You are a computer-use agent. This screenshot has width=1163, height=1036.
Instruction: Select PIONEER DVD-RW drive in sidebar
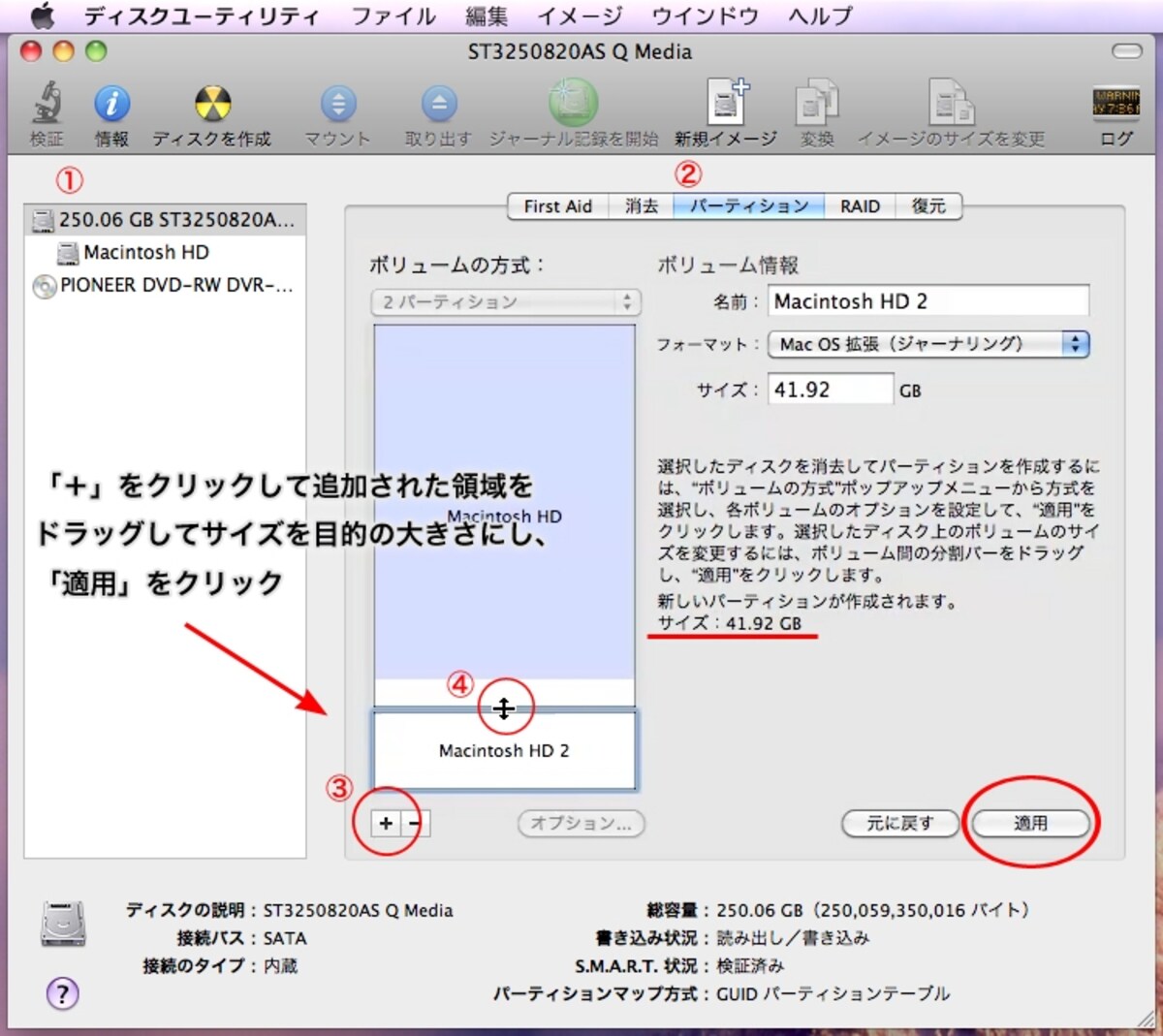(165, 286)
